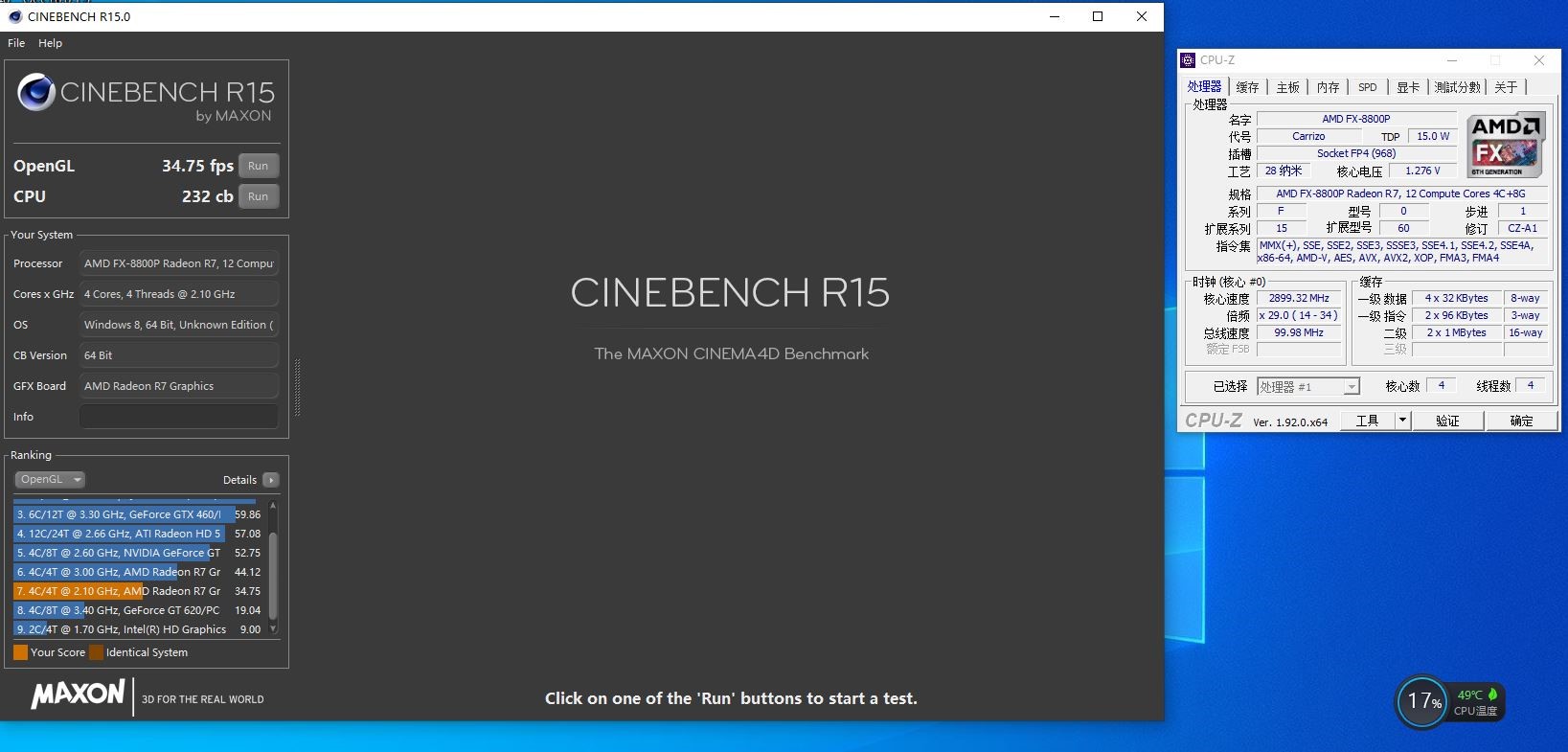This screenshot has height=752, width=1568.
Task: Click the bus speed 99.98 MHz value
Action: [1299, 333]
